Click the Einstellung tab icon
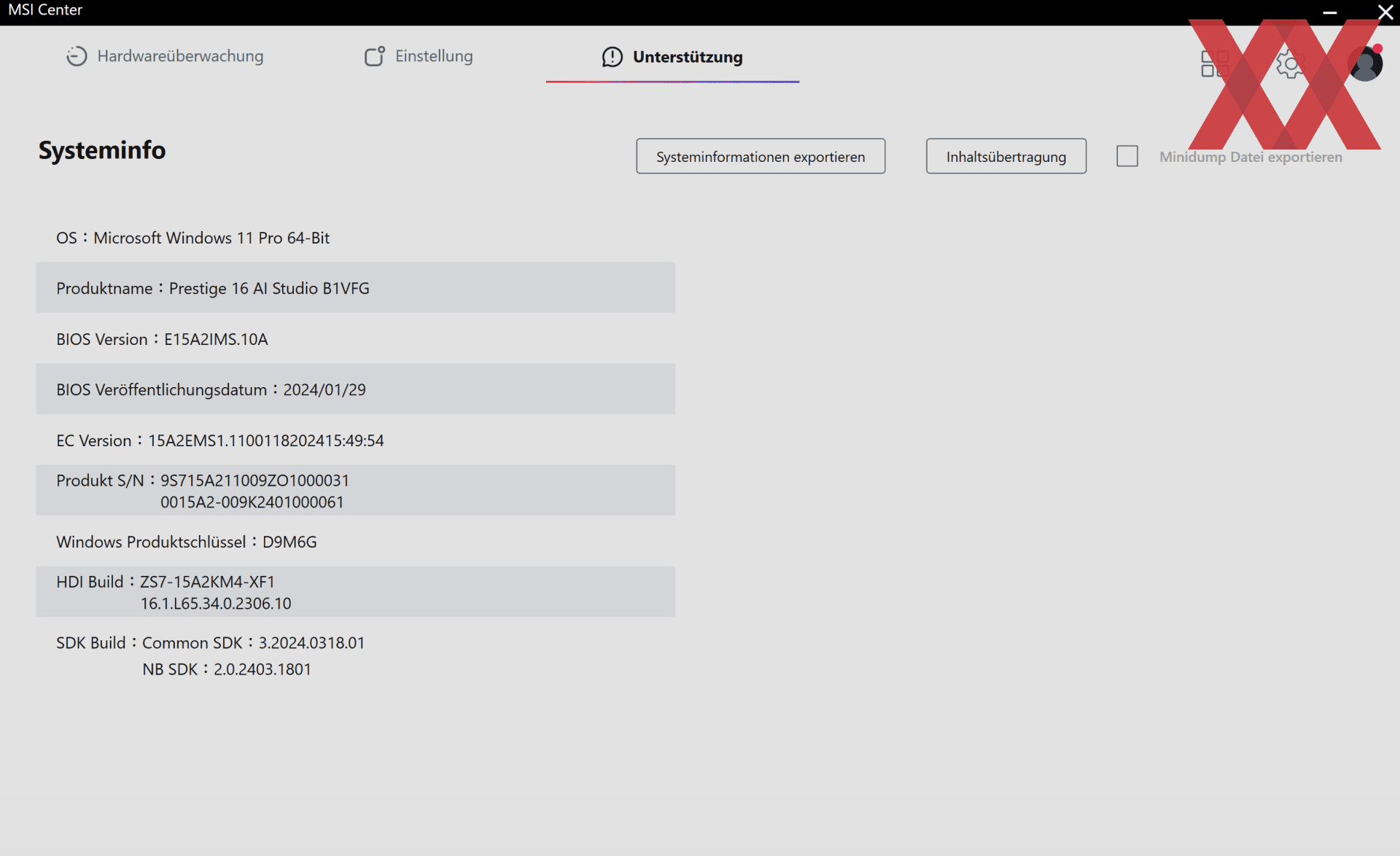 coord(375,56)
